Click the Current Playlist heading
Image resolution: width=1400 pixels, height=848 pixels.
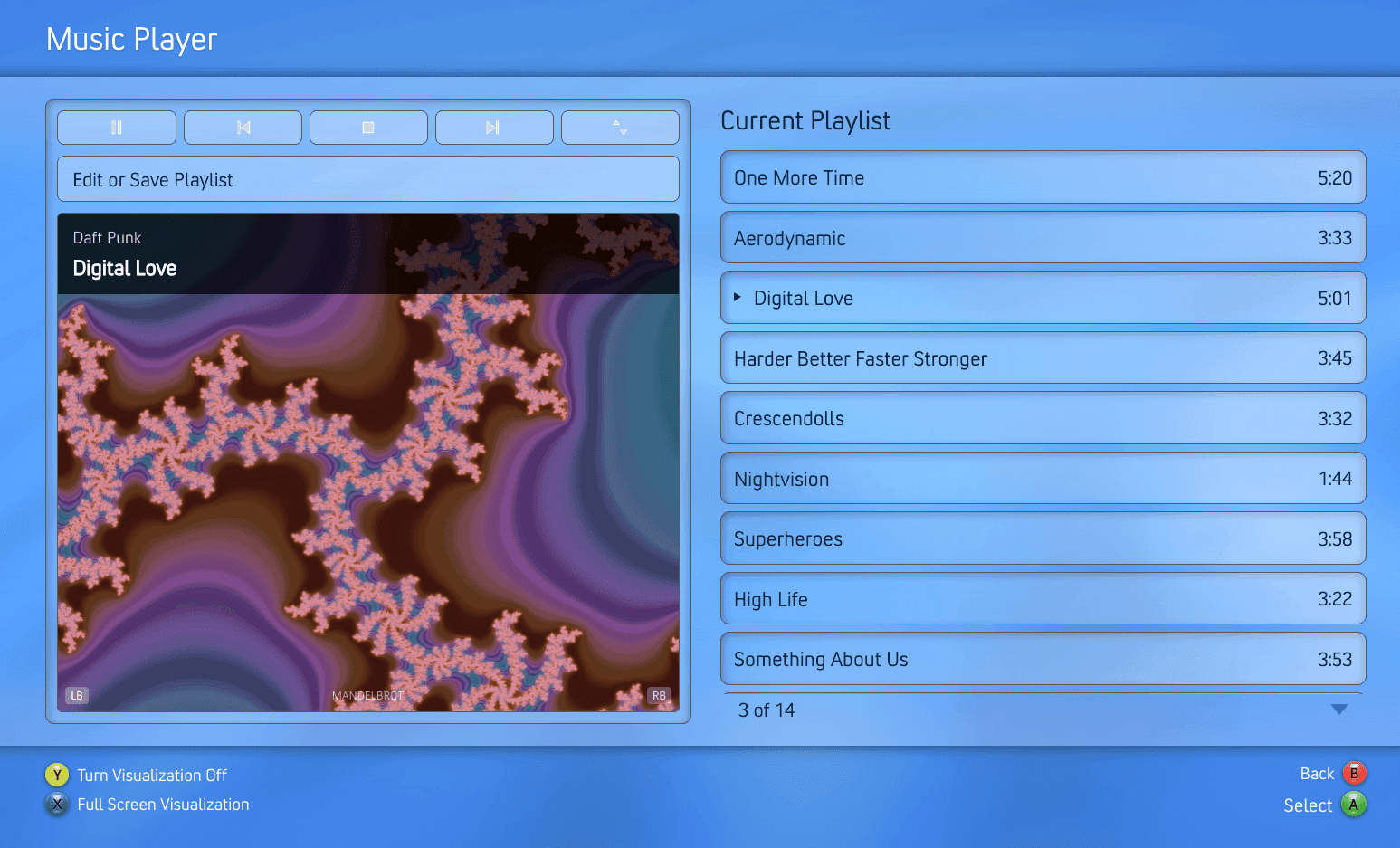click(805, 121)
